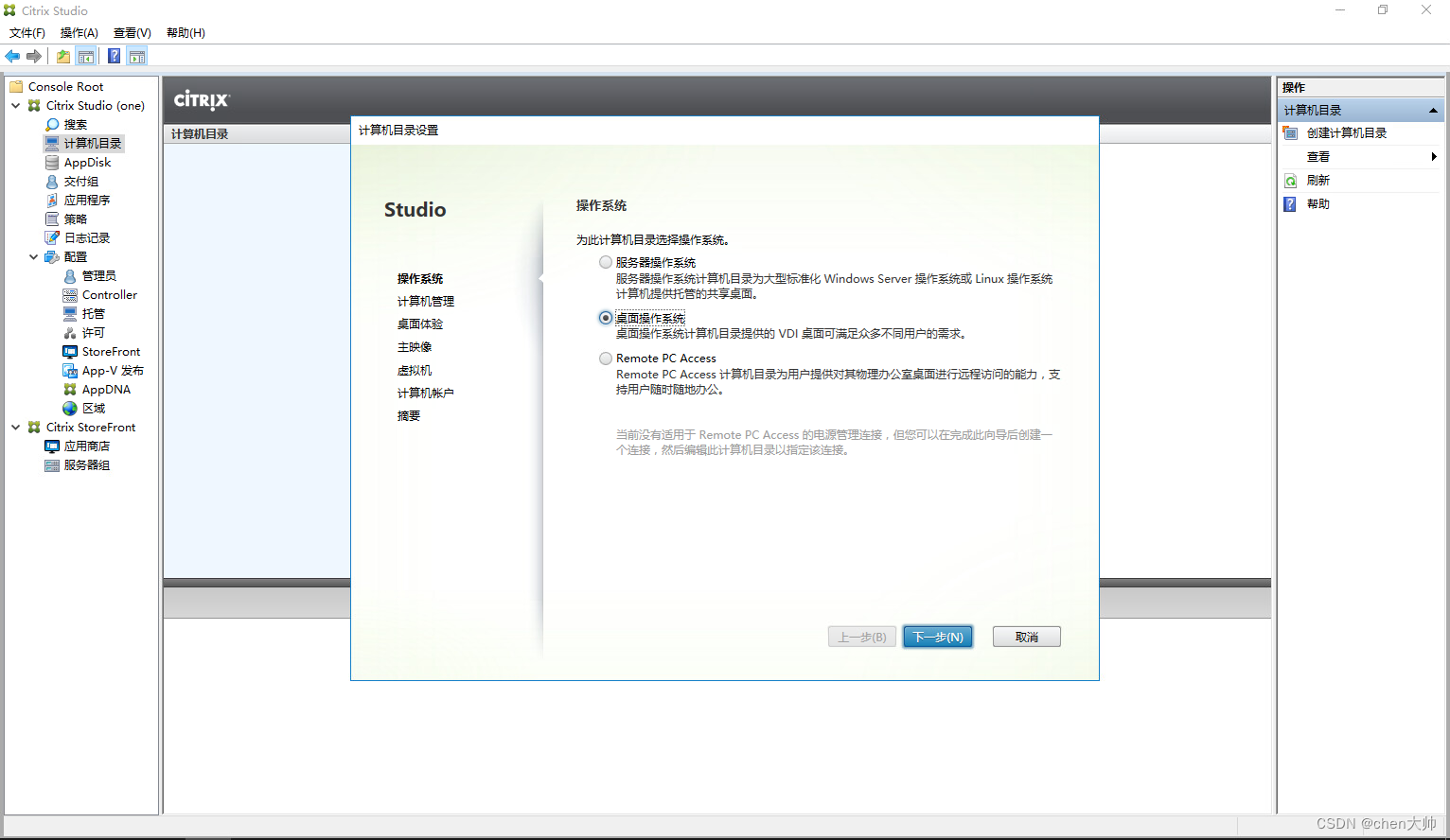Select the Console Root tree item
The image size is (1450, 840).
pos(65,87)
